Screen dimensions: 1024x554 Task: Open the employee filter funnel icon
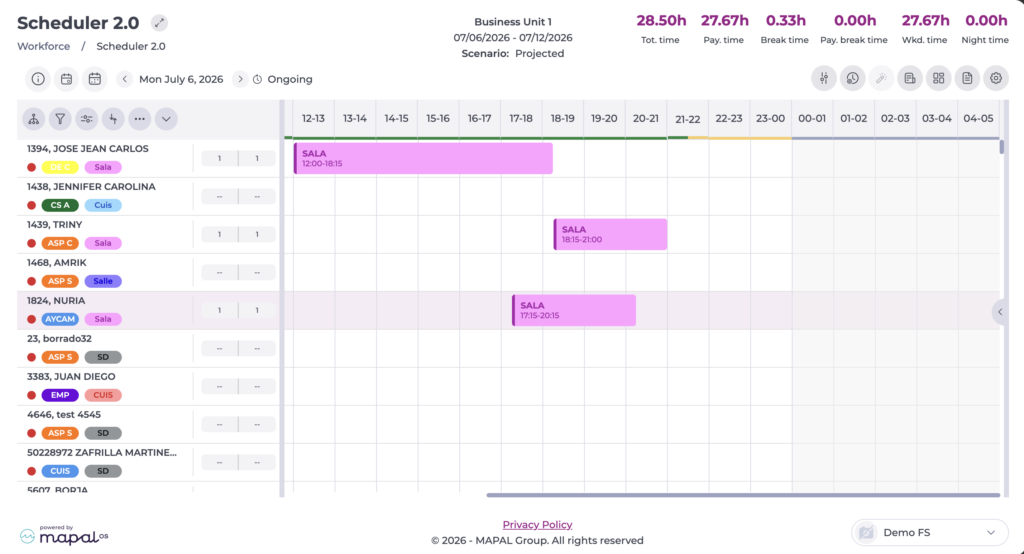[60, 119]
